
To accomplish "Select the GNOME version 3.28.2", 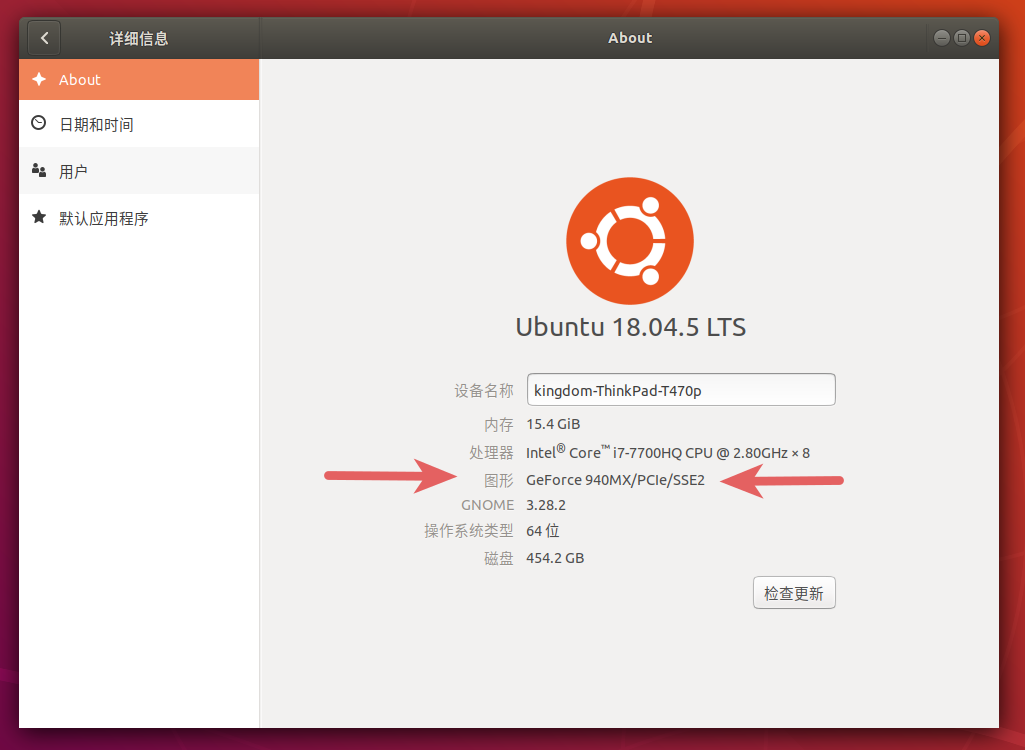I will (546, 505).
